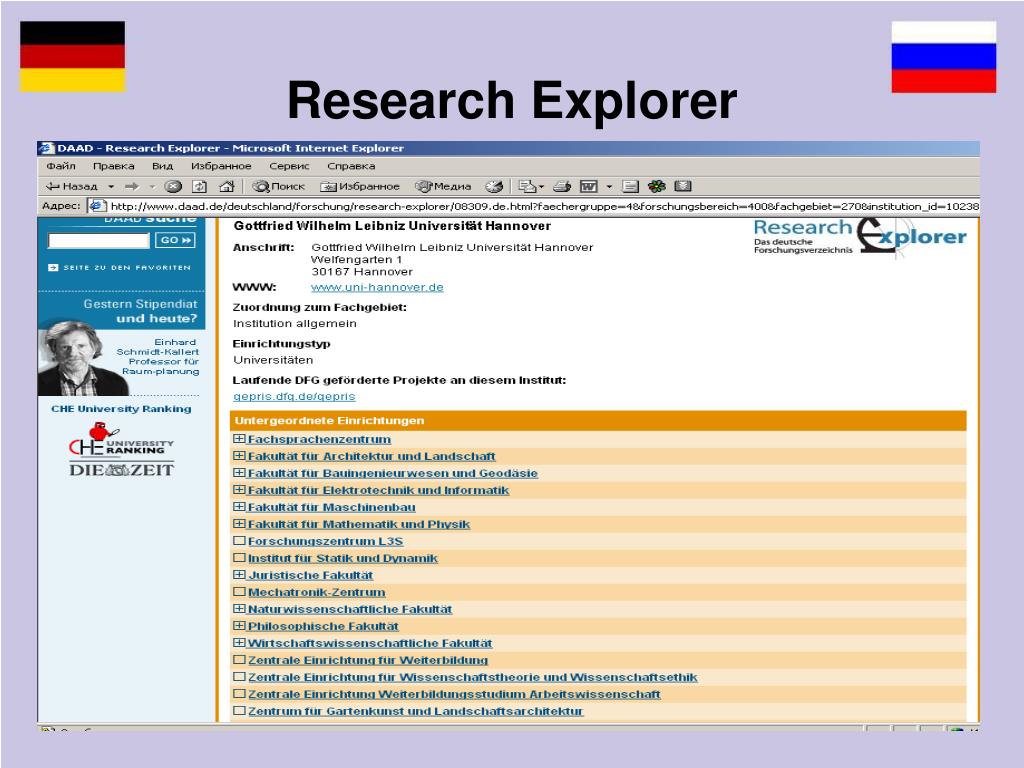
Task: Open the Juristische Fakultät link
Action: 310,575
